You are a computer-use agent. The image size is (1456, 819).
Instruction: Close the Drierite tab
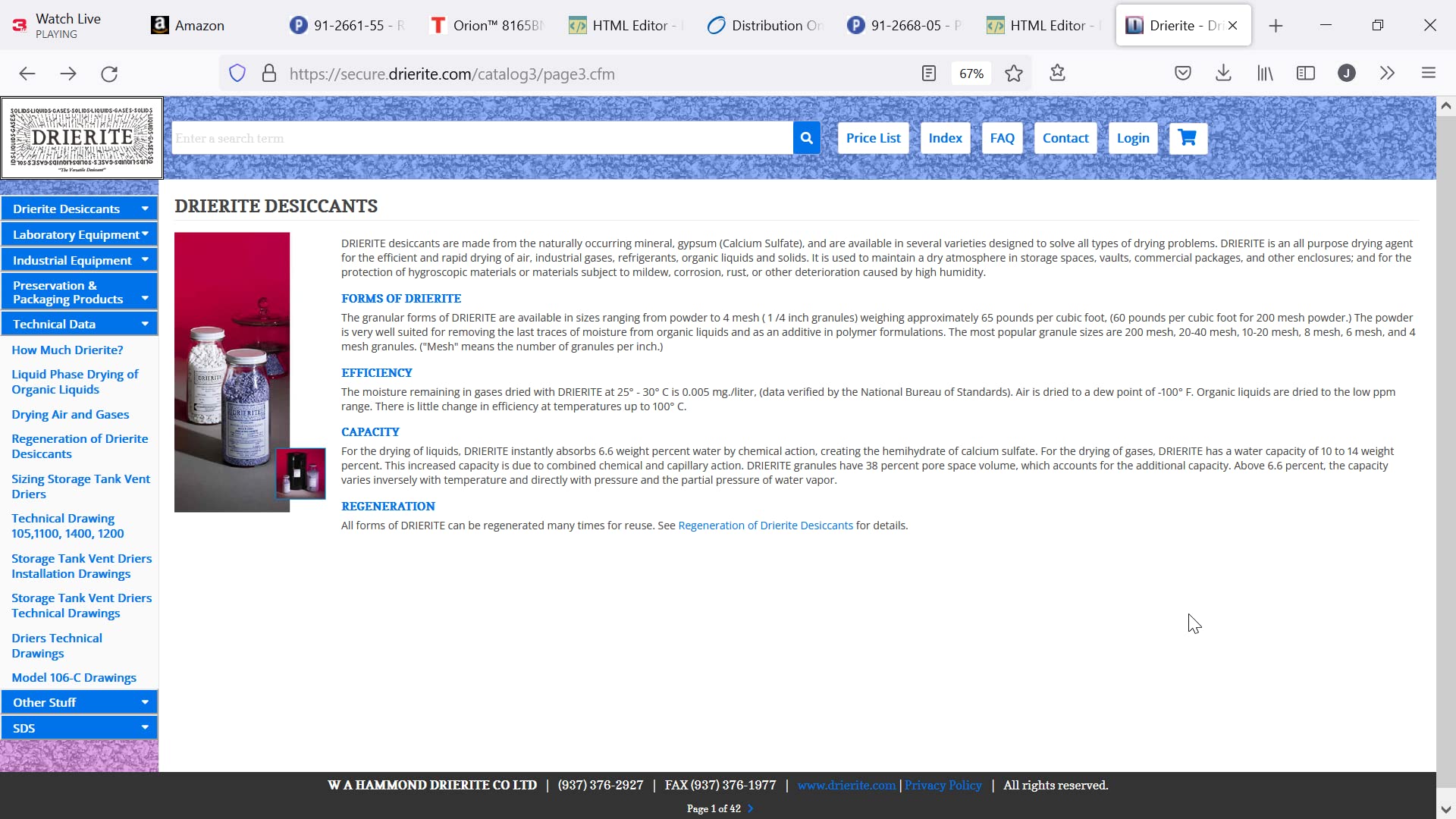coord(1233,26)
